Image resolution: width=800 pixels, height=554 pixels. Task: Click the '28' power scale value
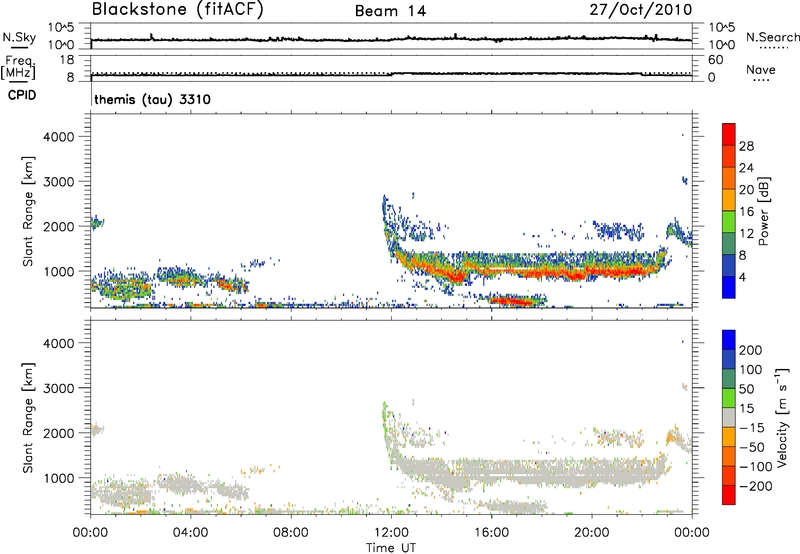click(746, 146)
